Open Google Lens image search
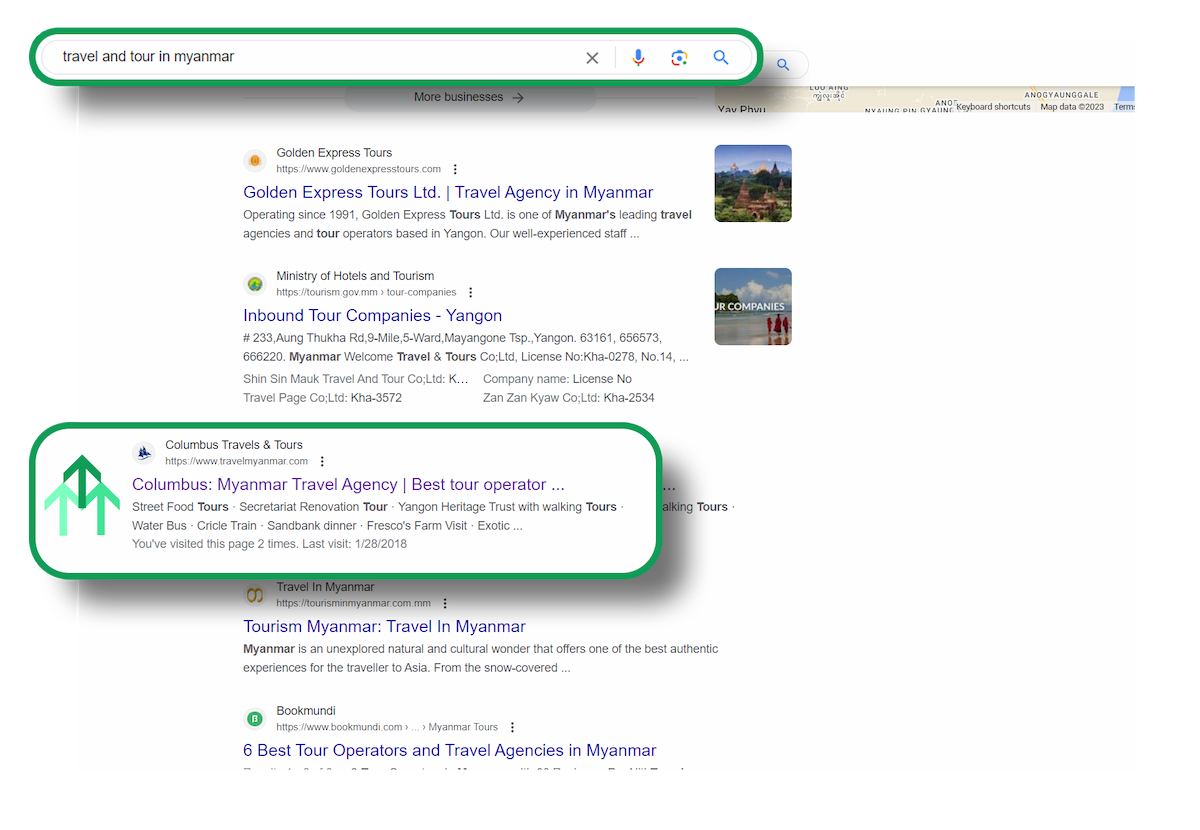This screenshot has height=830, width=1200. coord(679,58)
